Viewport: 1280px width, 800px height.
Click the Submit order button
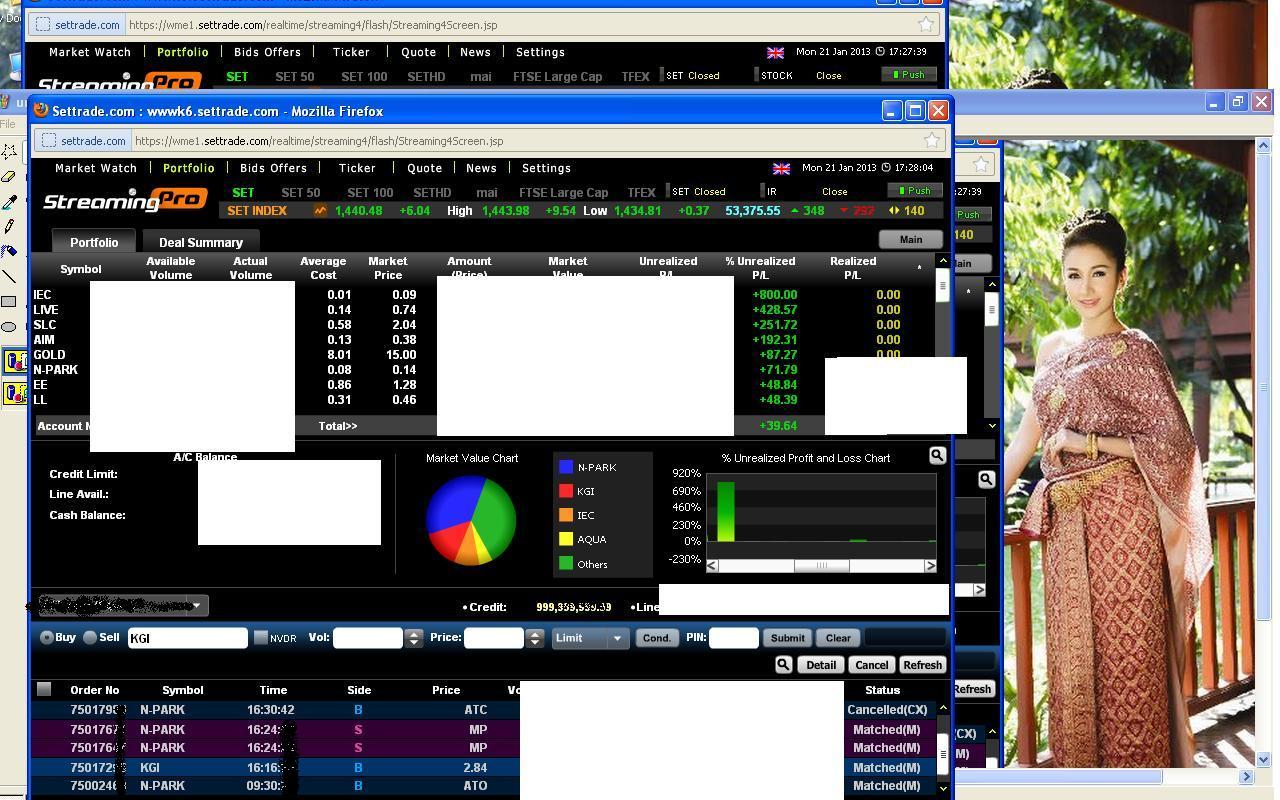[787, 637]
